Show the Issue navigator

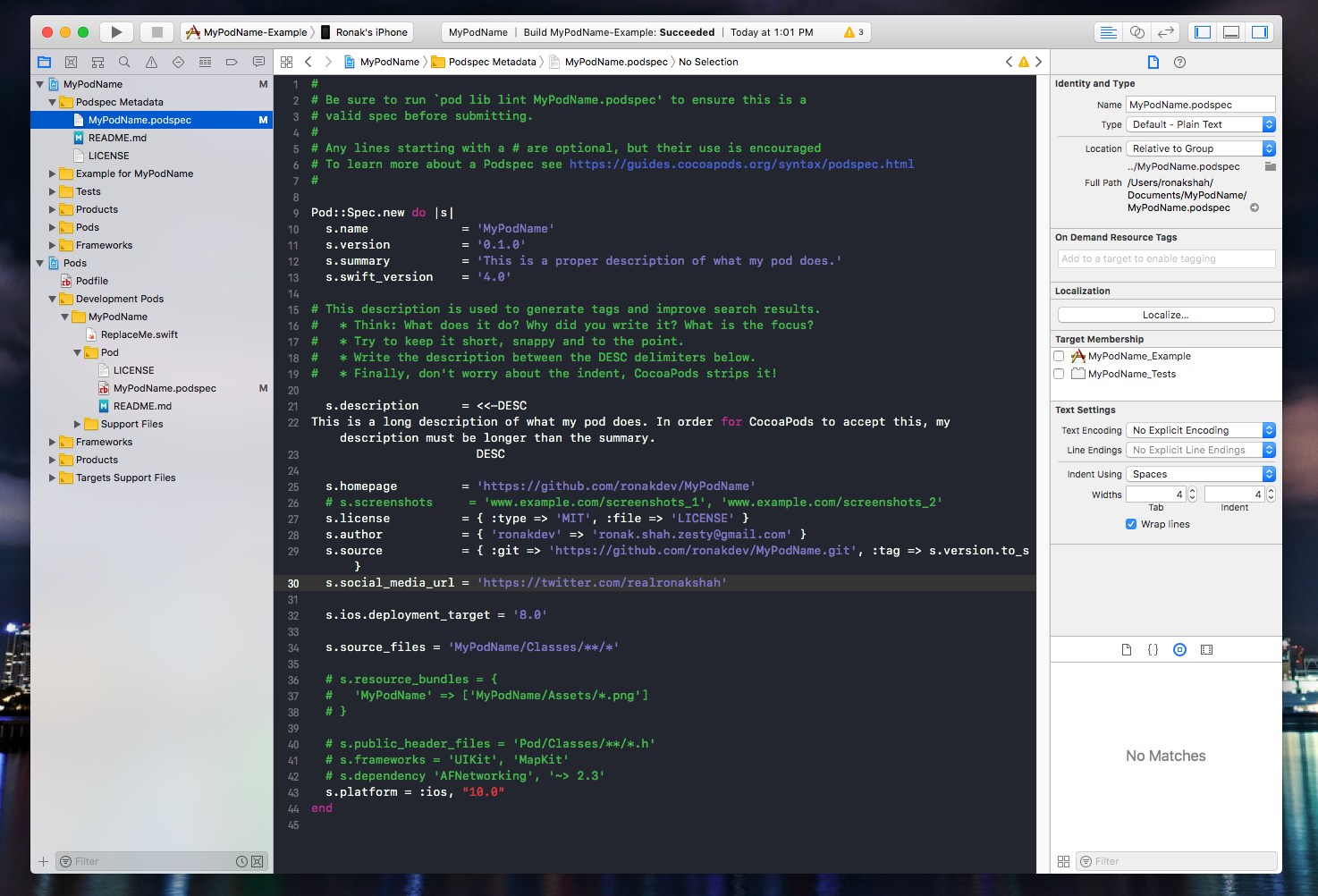151,62
